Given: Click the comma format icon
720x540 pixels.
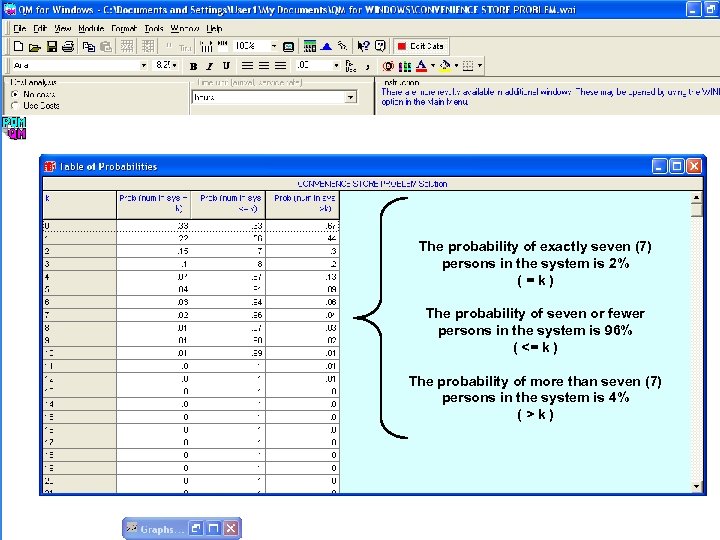Looking at the screenshot, I should 367,67.
